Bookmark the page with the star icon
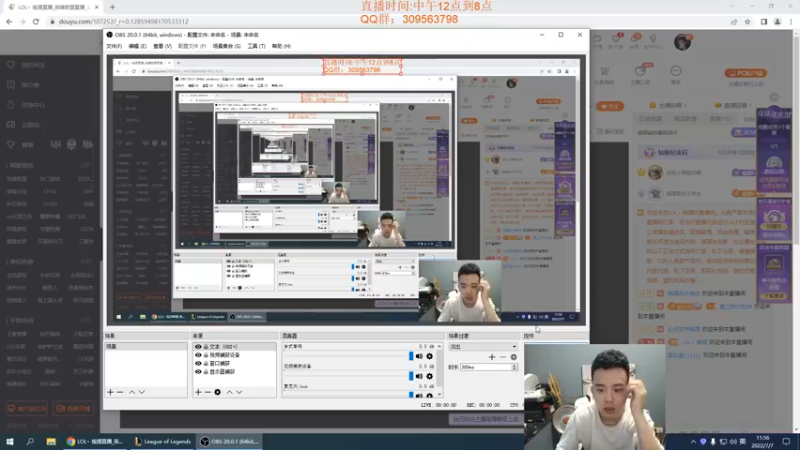 747,21
